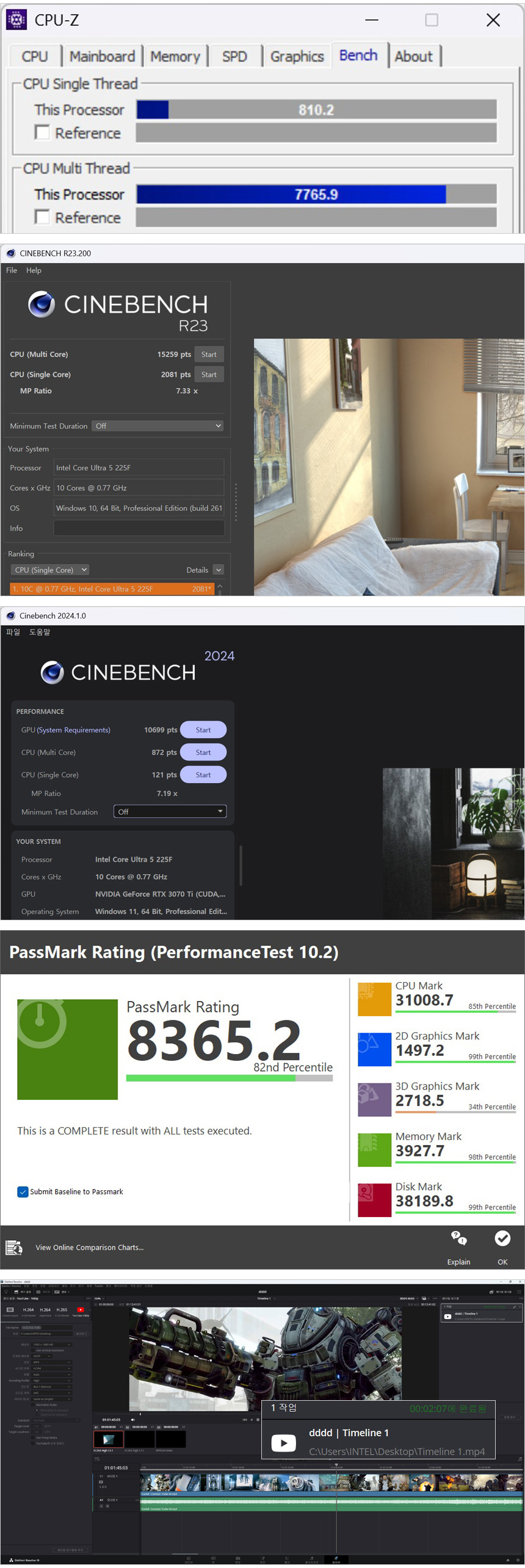Click the YouTube icon in render job popup
Image resolution: width=525 pixels, height=1568 pixels.
click(x=283, y=1443)
